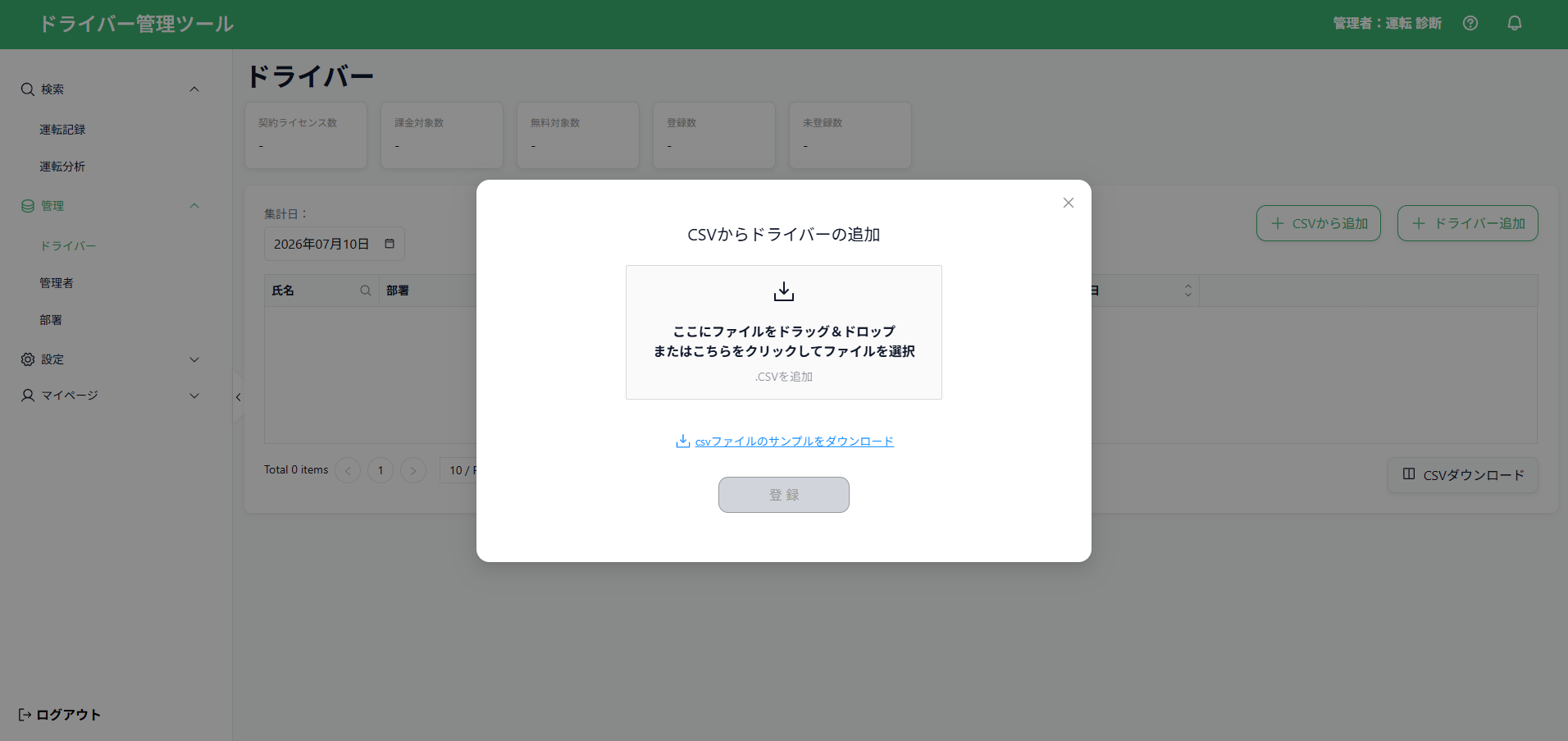This screenshot has height=741, width=1568.
Task: Select 管理者 in the sidebar
Action: click(x=57, y=283)
